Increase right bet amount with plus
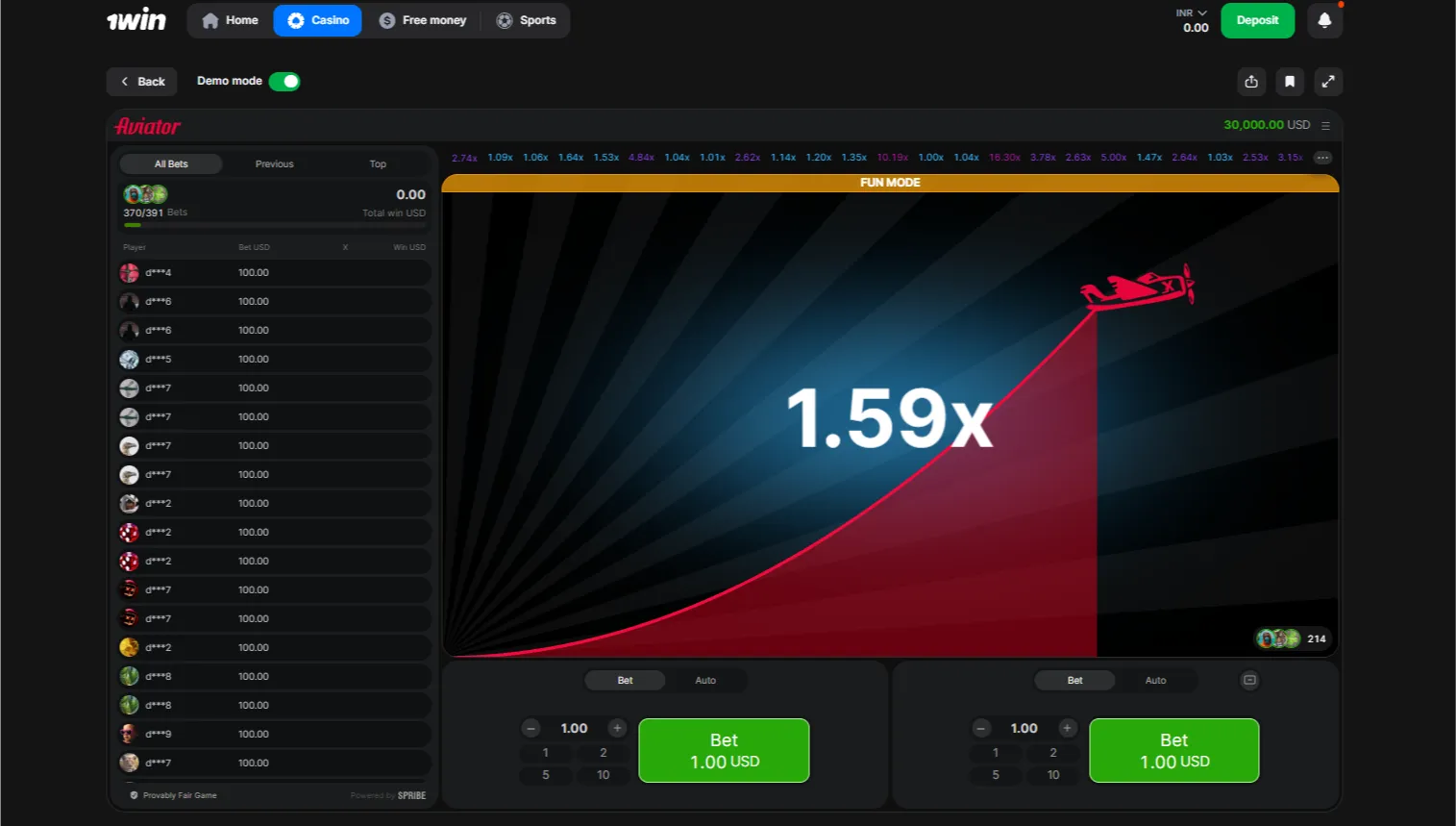Image resolution: width=1456 pixels, height=826 pixels. point(1067,729)
